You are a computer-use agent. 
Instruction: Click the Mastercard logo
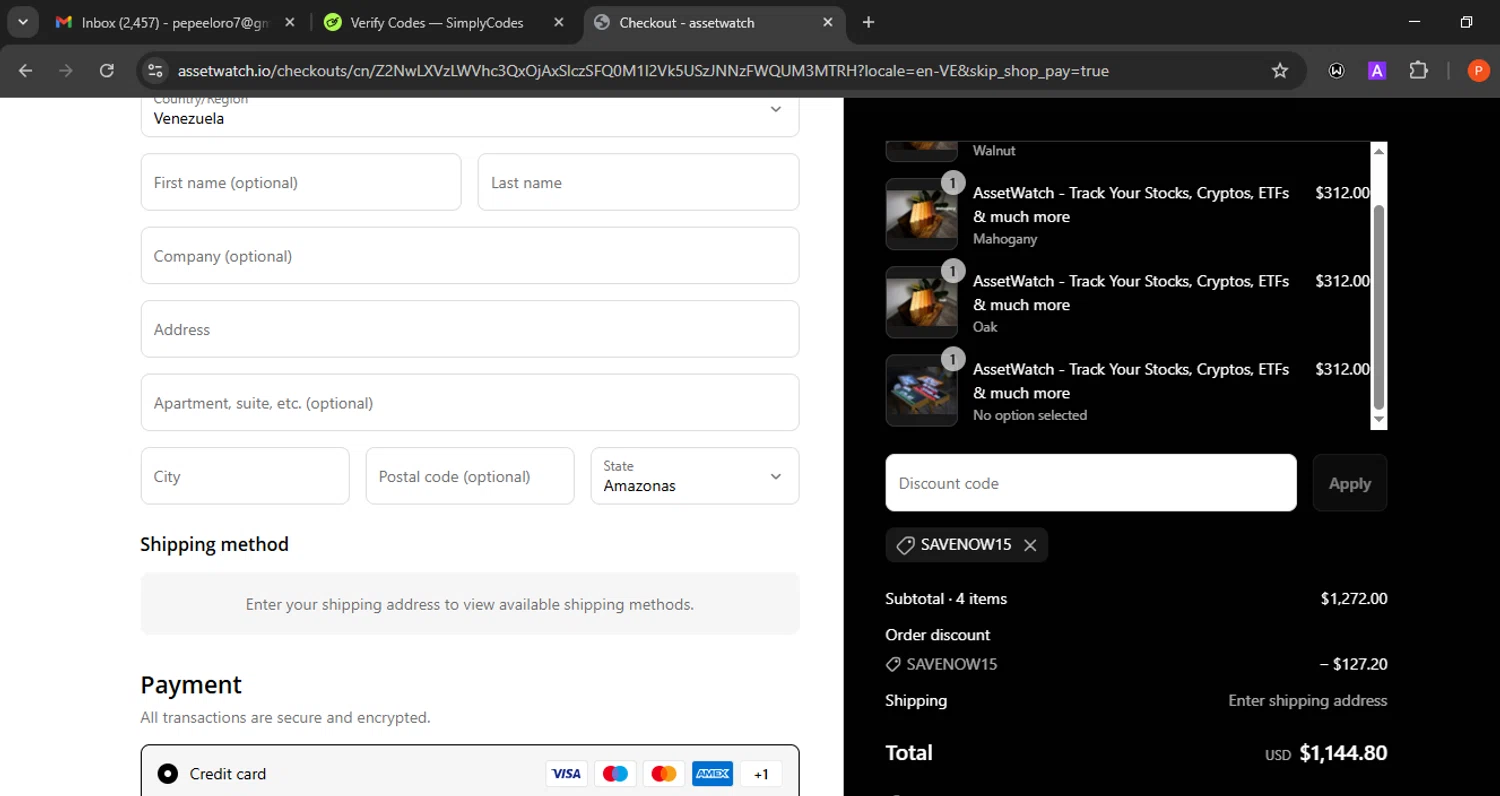(664, 773)
